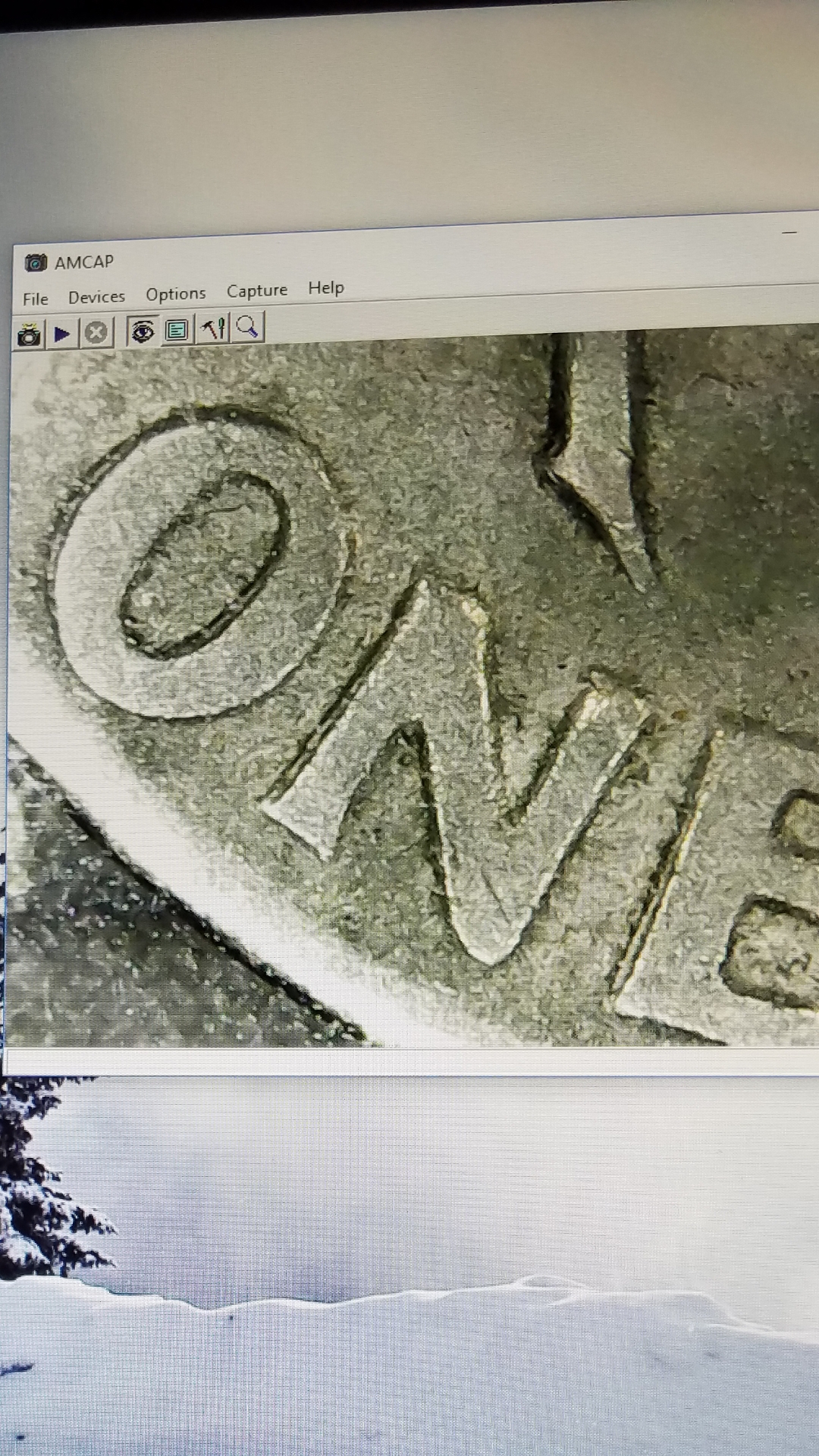
Task: Click the AMCAP camera icon in title bar
Action: (36, 263)
